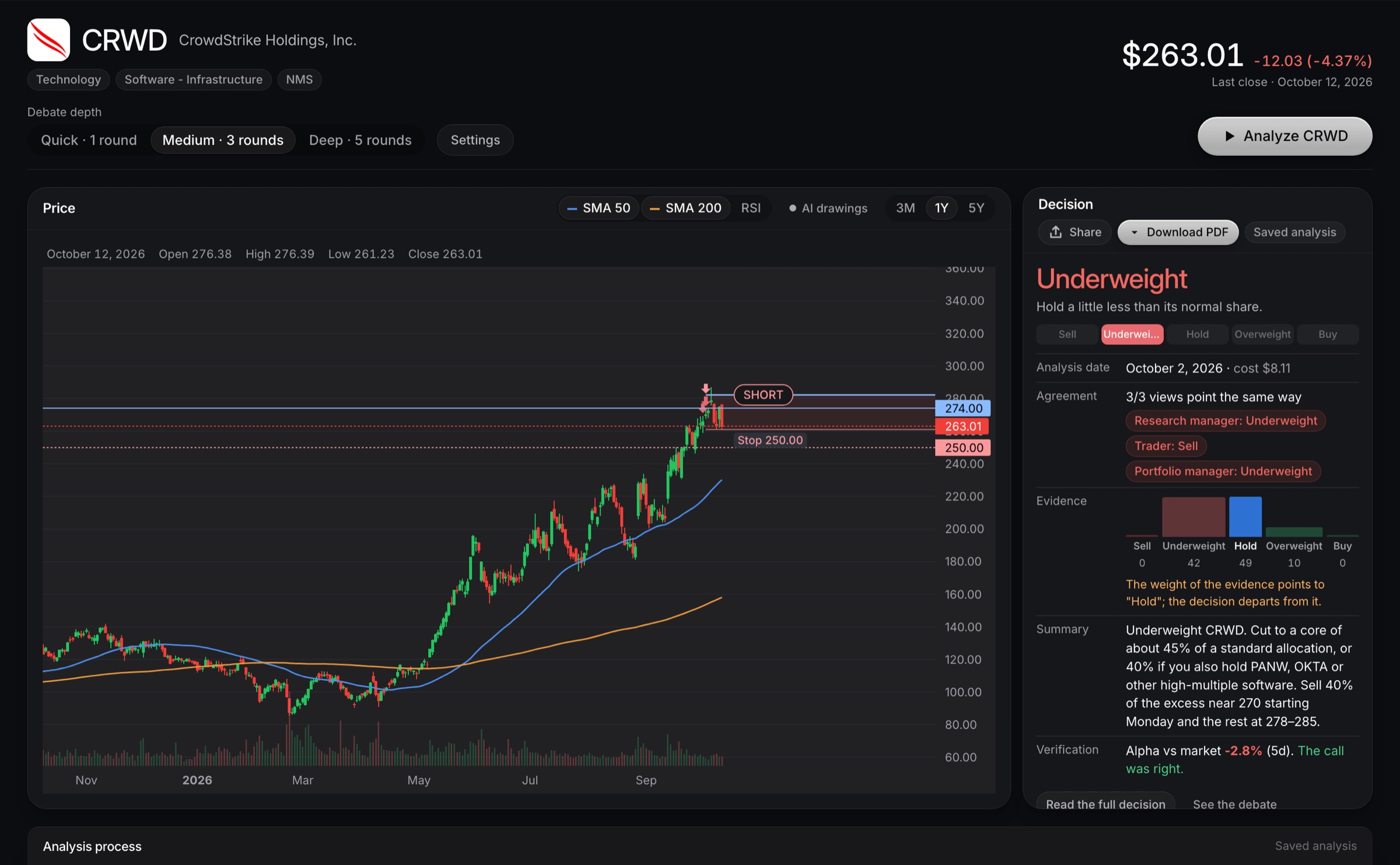Click the 263.01 current price axis tag
The height and width of the screenshot is (865, 1400).
[963, 426]
